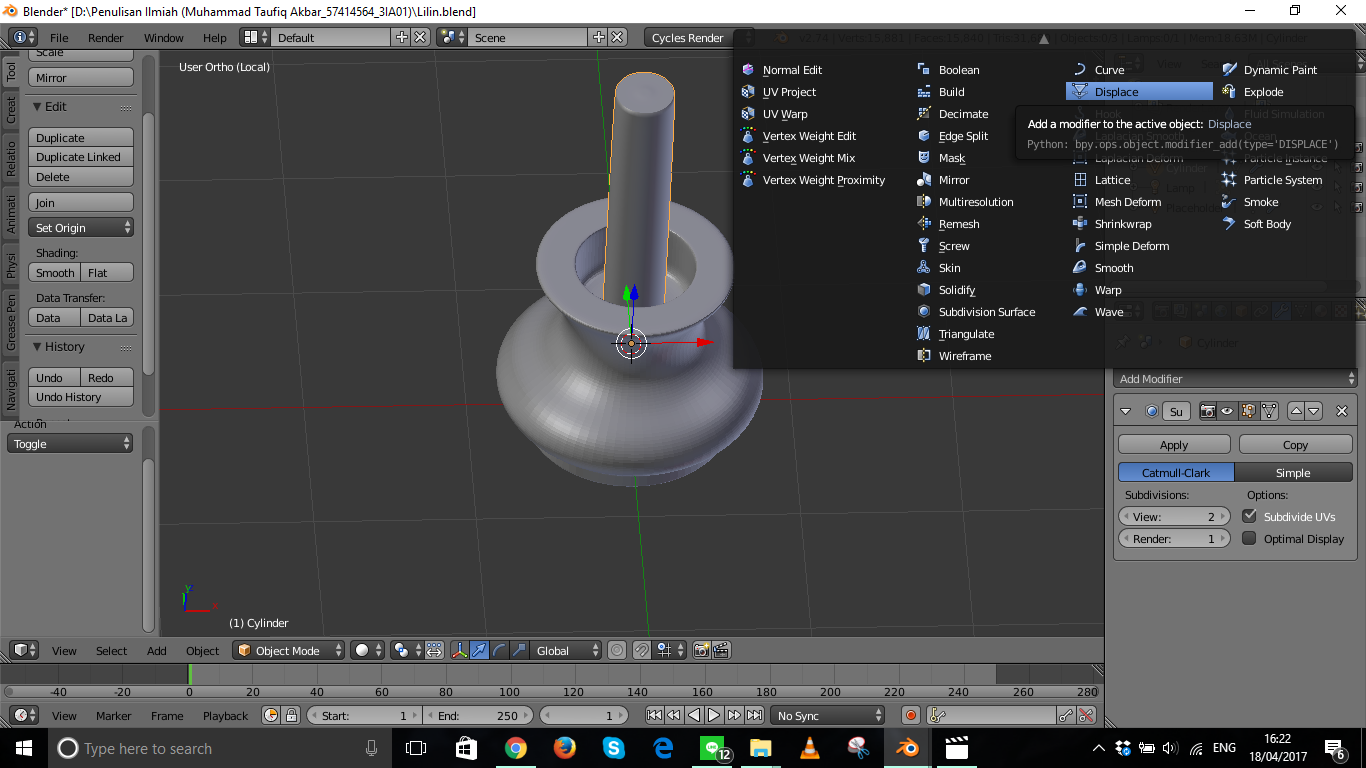This screenshot has width=1366, height=768.
Task: Open the Global transform orientation dropdown
Action: [x=566, y=650]
